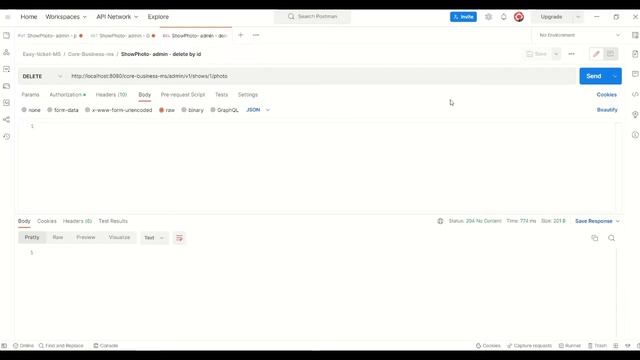Open the Explore page

point(158,17)
